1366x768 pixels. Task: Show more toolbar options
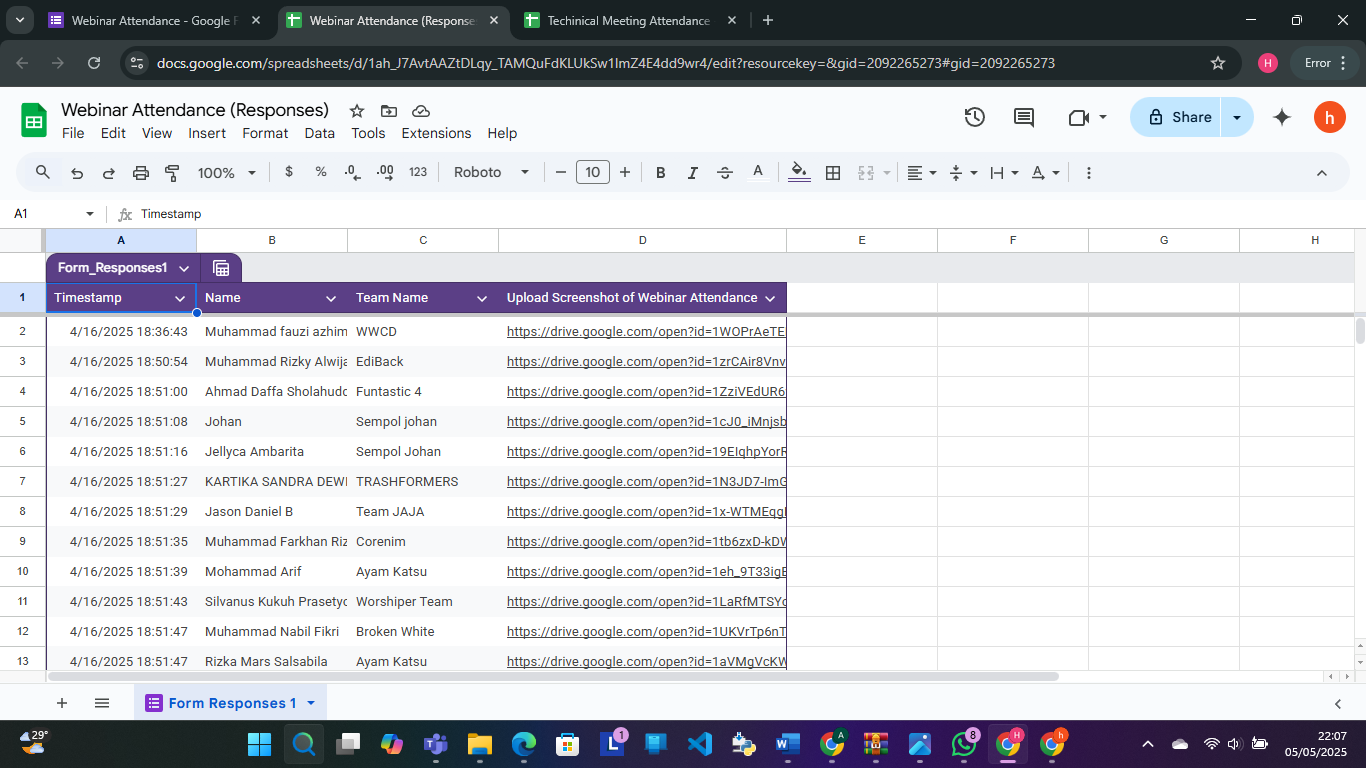(1088, 173)
